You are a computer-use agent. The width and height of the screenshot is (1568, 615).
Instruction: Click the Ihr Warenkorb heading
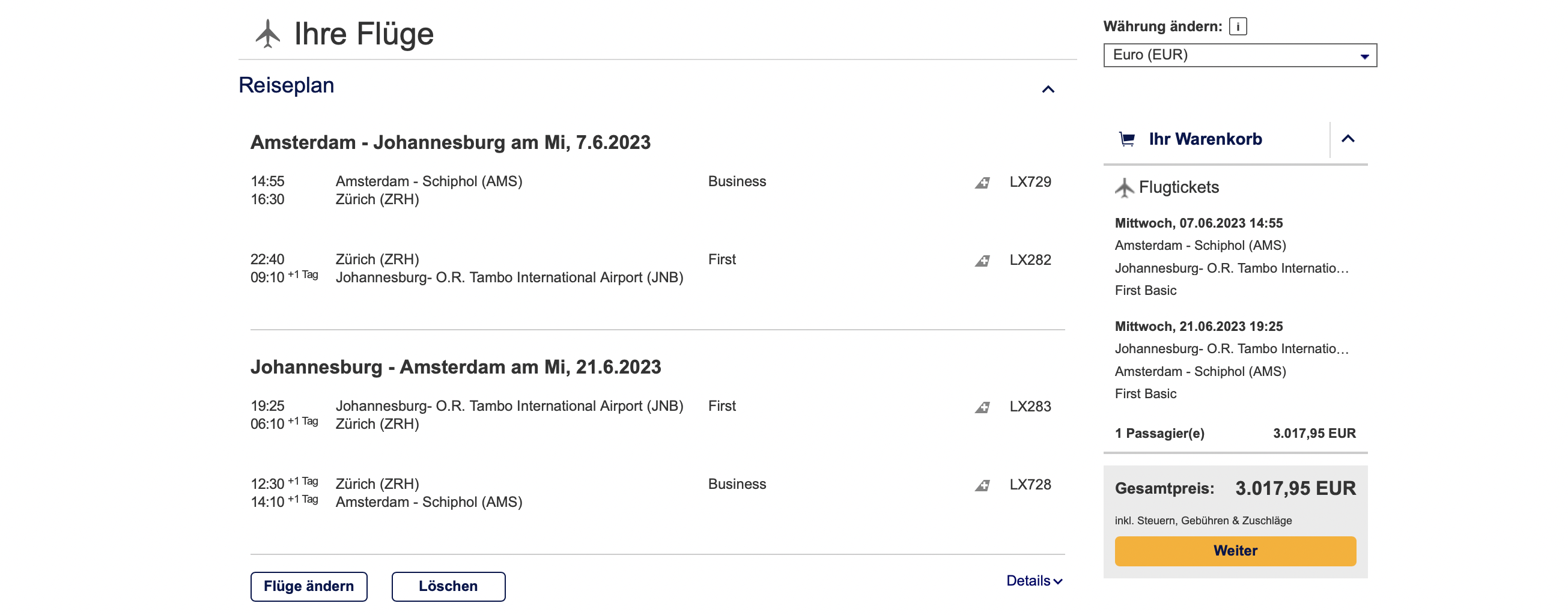pyautogui.click(x=1205, y=139)
